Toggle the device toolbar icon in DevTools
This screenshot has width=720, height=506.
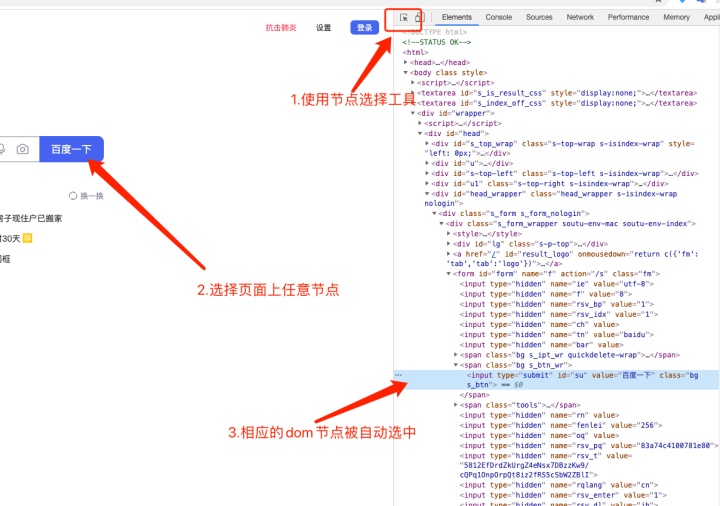click(418, 17)
